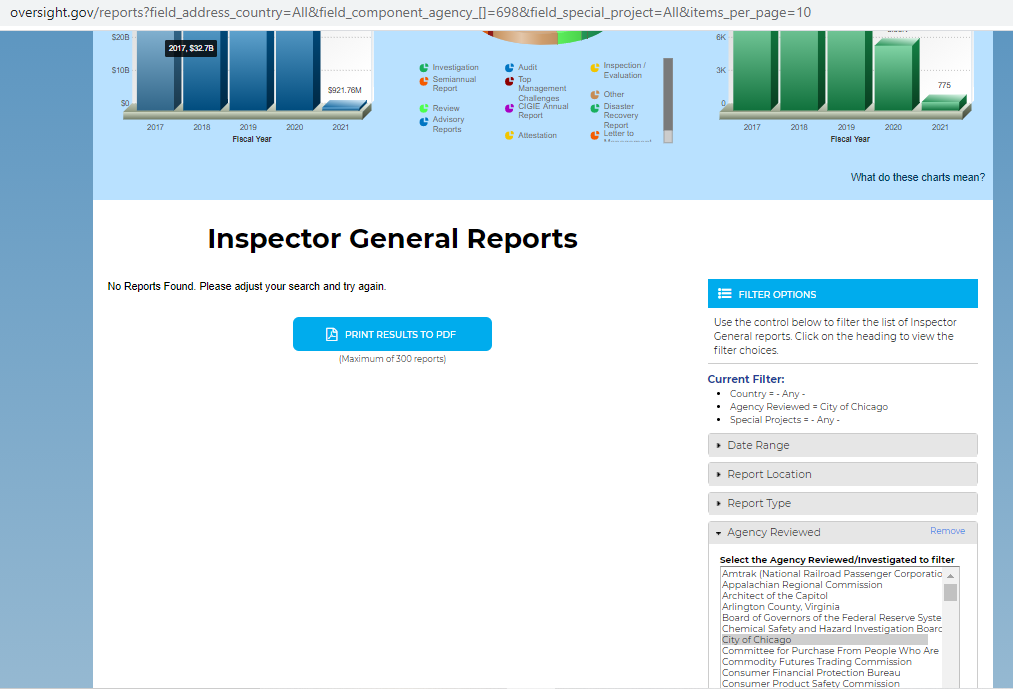Click the 2017 bar in the green chart

pyautogui.click(x=756, y=70)
